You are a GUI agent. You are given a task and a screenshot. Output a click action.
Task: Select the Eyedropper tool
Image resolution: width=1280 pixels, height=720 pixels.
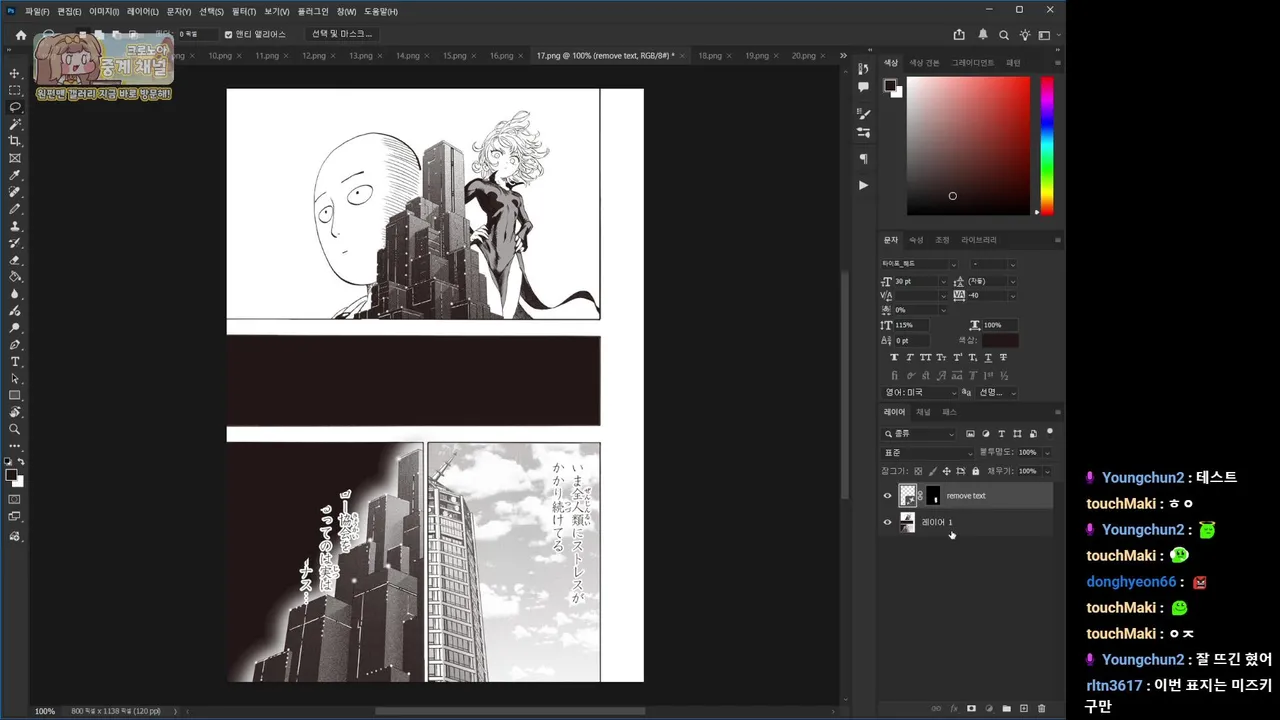[x=15, y=175]
